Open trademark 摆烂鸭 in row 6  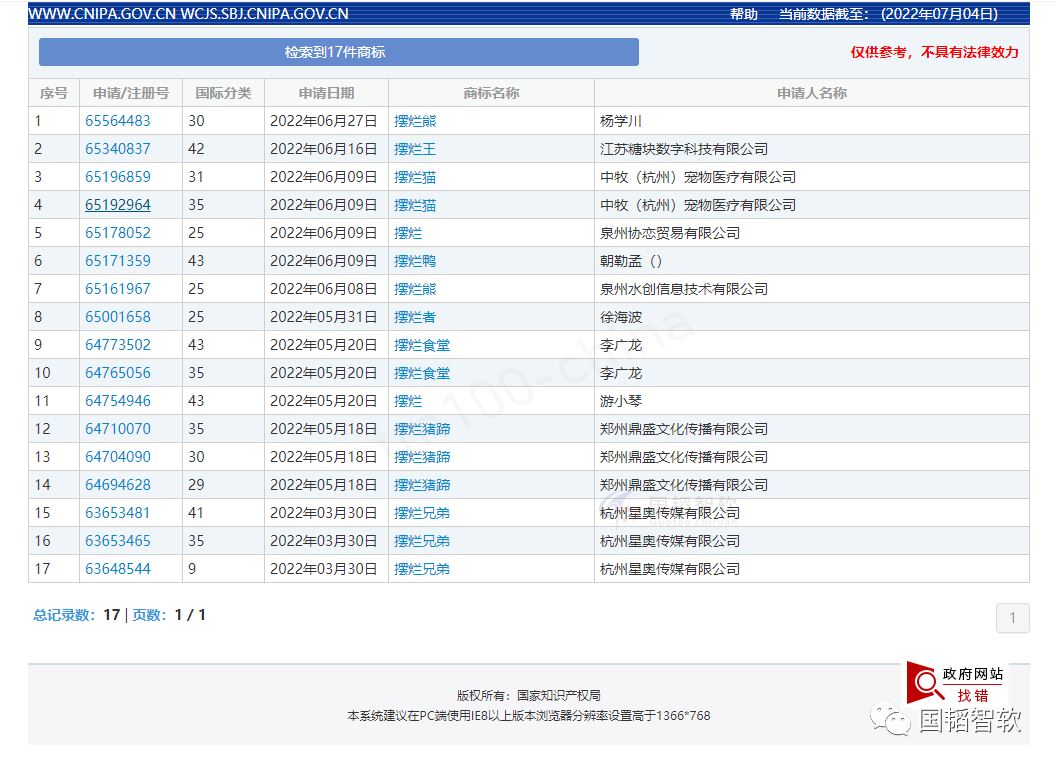415,261
